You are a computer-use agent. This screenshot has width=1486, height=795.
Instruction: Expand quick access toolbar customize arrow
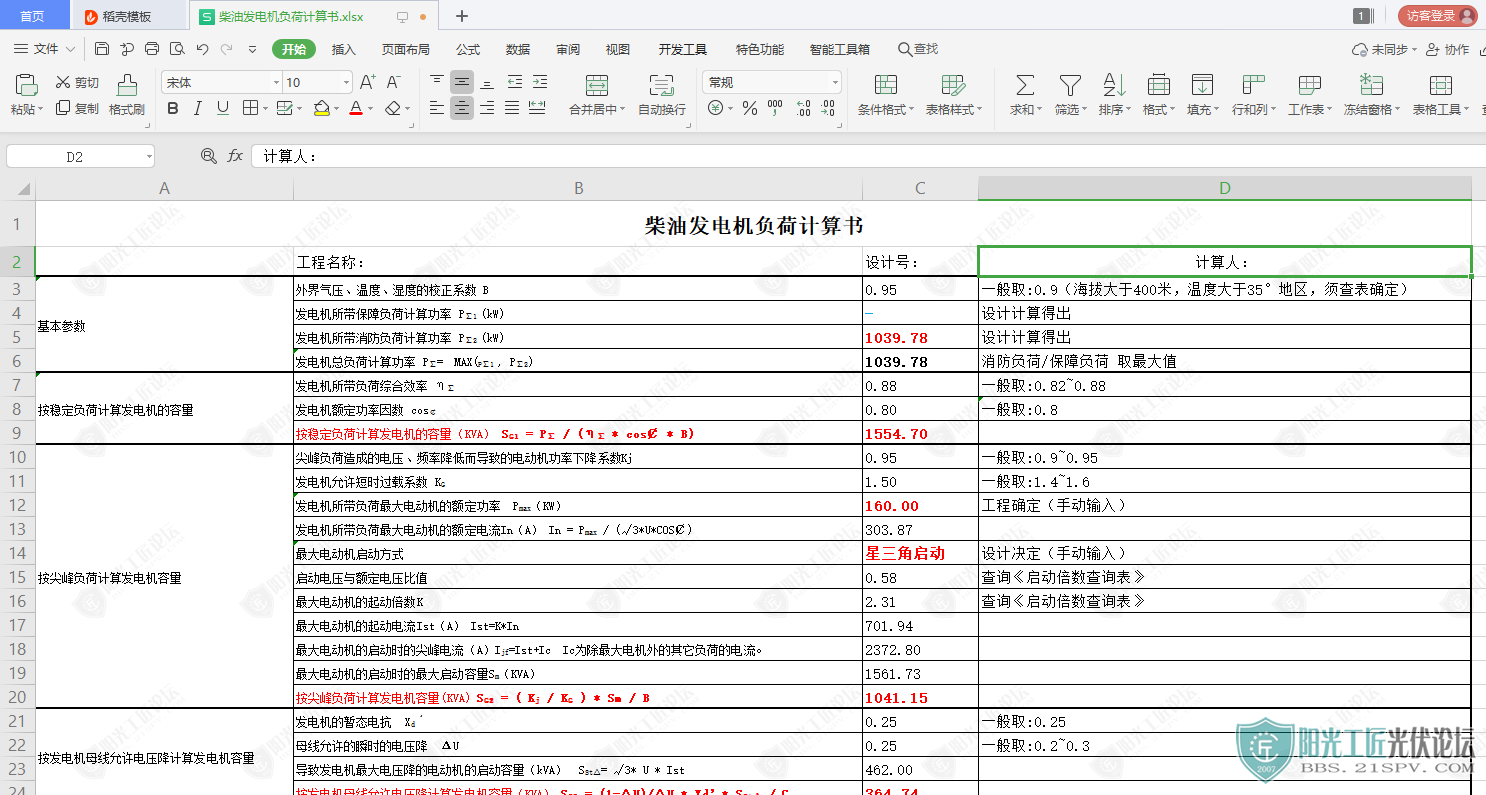pos(252,49)
